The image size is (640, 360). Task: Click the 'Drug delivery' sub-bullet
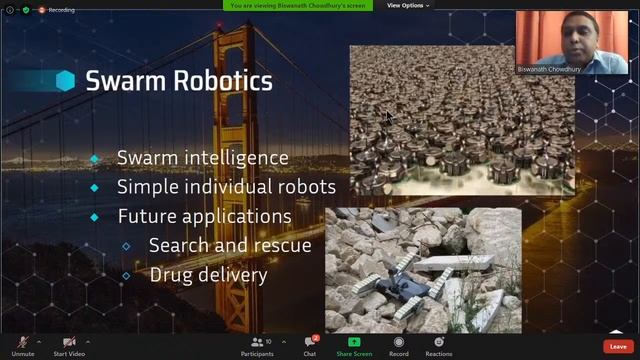point(209,275)
